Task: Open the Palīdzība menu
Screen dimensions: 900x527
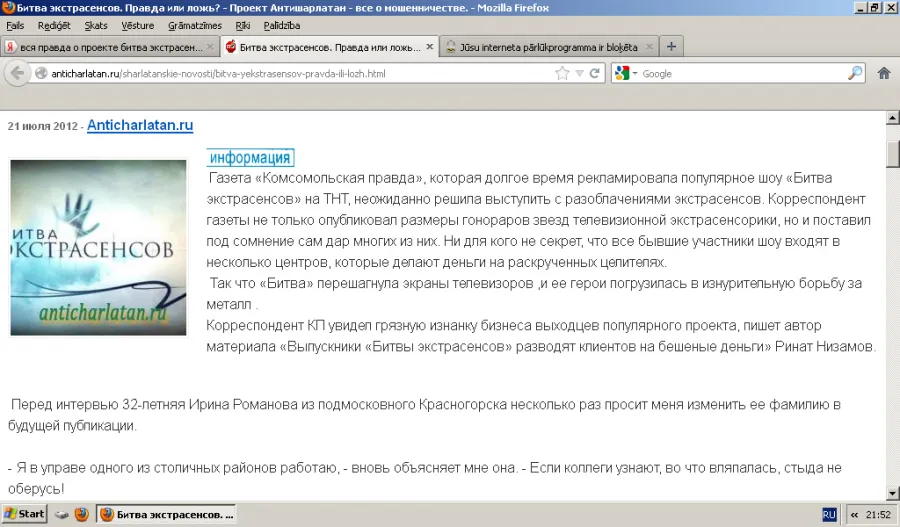Action: (281, 26)
